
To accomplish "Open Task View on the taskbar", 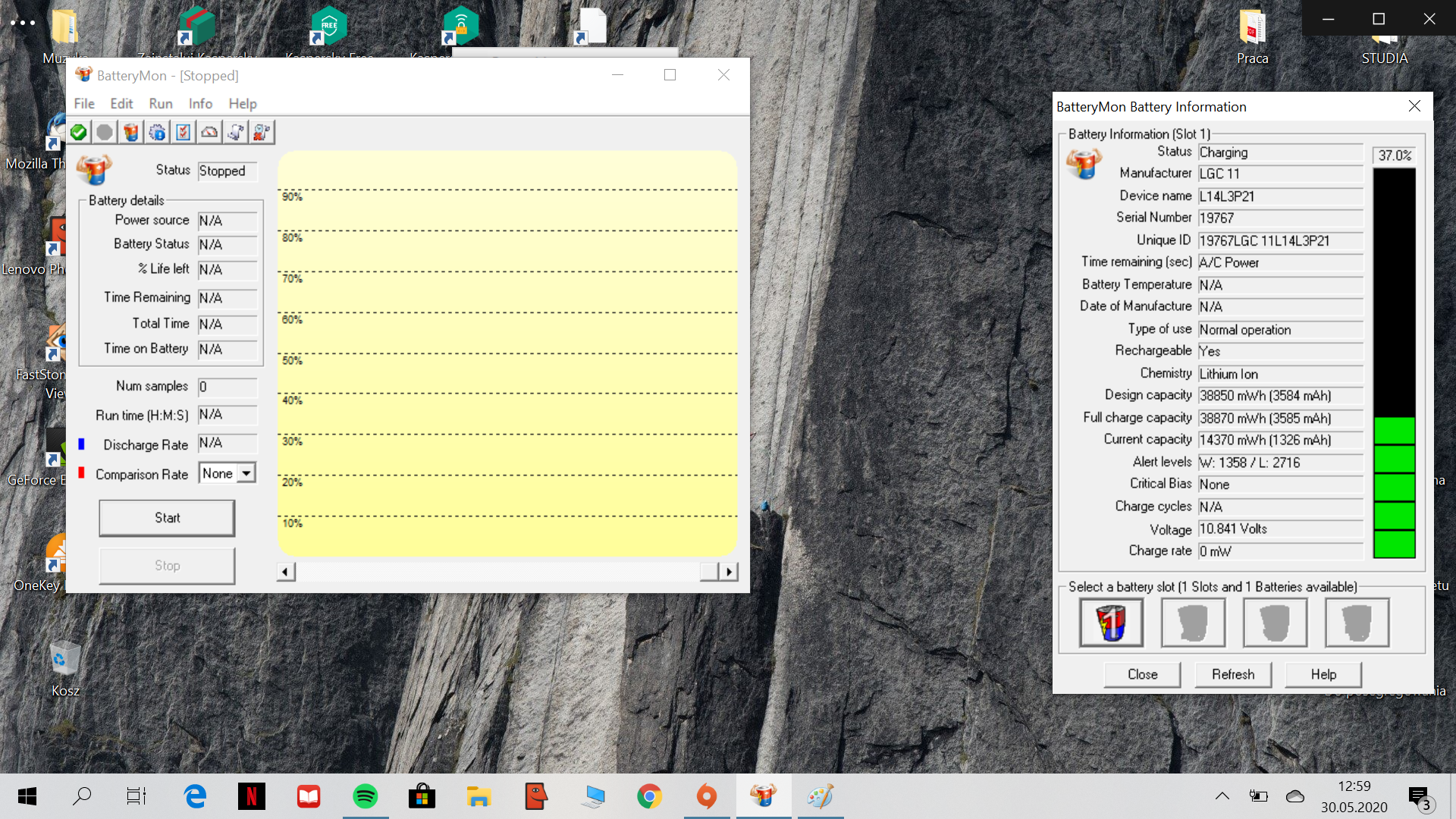I will coord(136,796).
